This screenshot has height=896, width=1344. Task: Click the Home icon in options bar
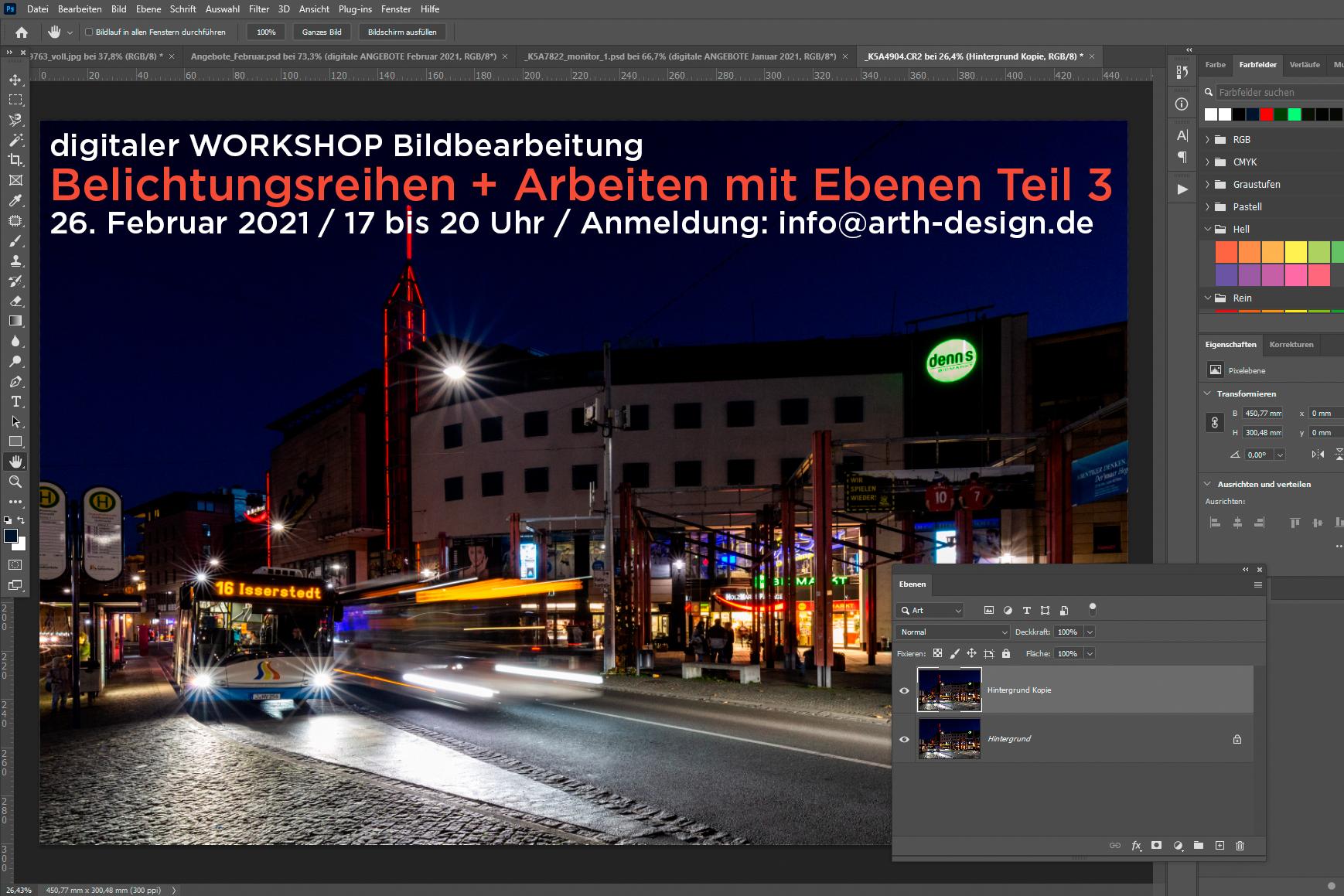click(x=22, y=32)
